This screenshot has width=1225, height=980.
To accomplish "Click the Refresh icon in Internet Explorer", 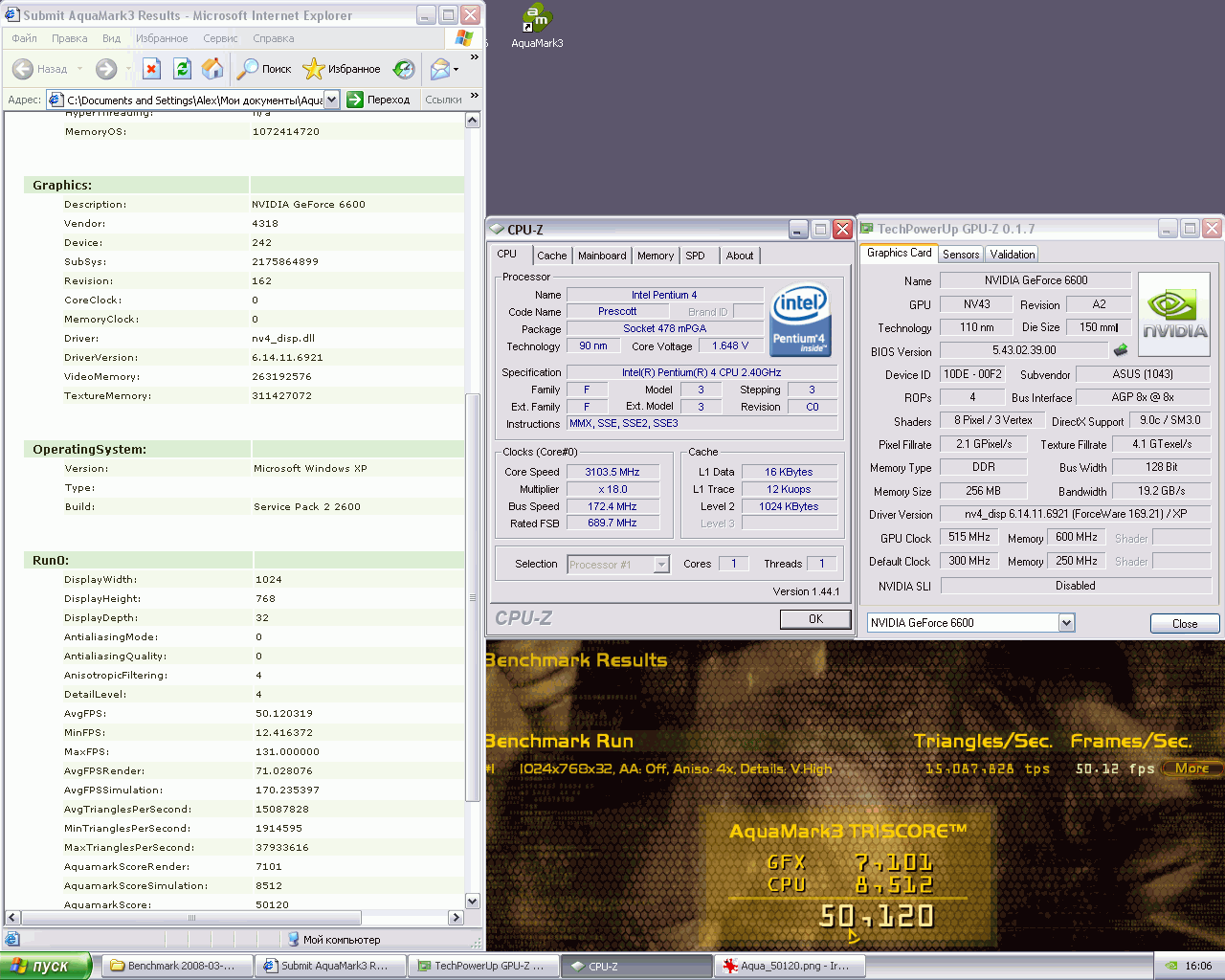I will coord(182,69).
